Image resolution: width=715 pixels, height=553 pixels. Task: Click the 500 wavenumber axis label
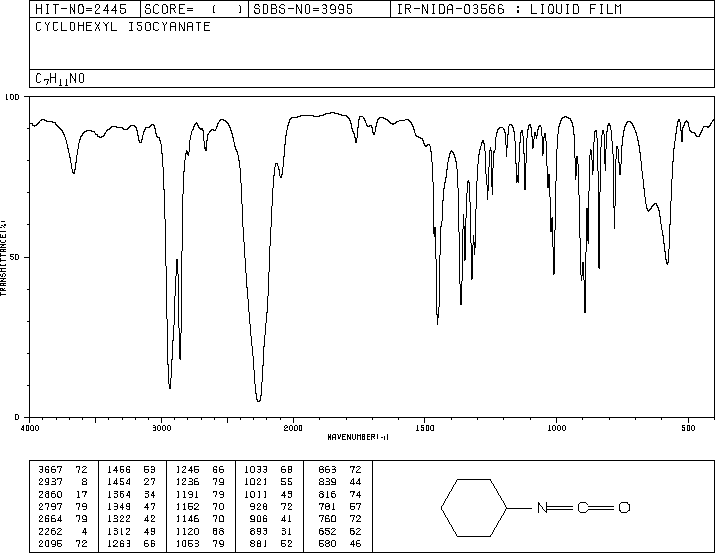(x=688, y=428)
